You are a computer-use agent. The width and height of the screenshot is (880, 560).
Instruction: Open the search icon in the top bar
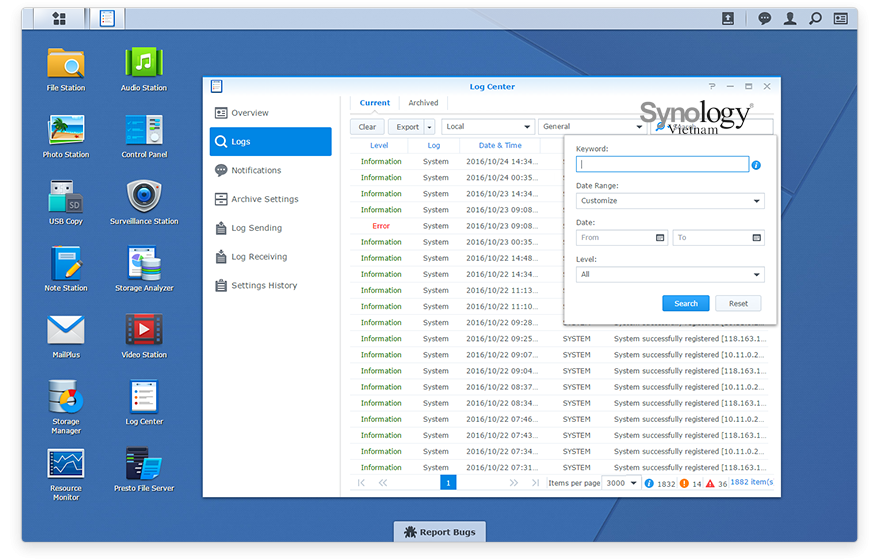click(x=815, y=18)
